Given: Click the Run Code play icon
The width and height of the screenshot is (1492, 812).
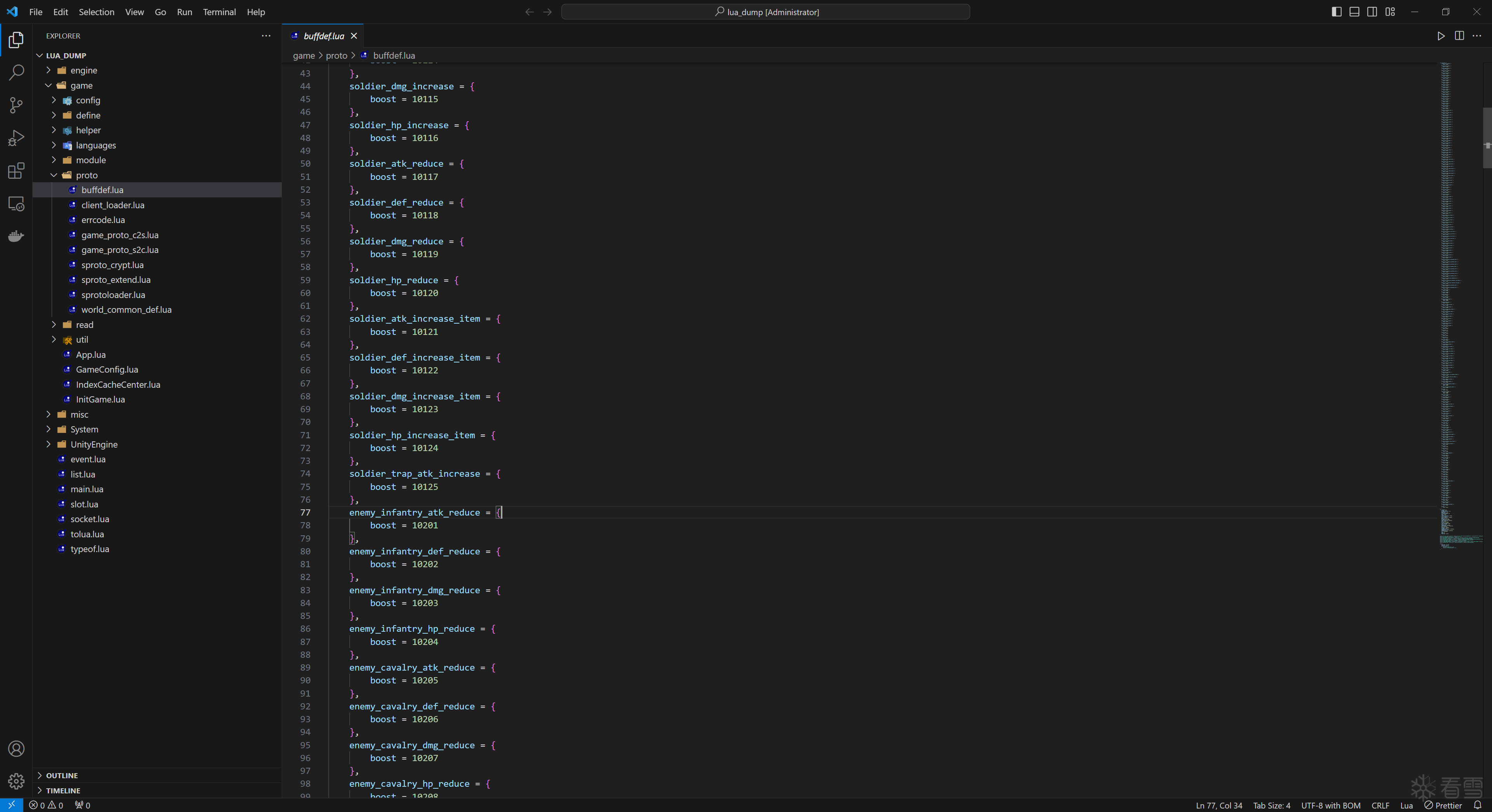Looking at the screenshot, I should pos(1440,36).
